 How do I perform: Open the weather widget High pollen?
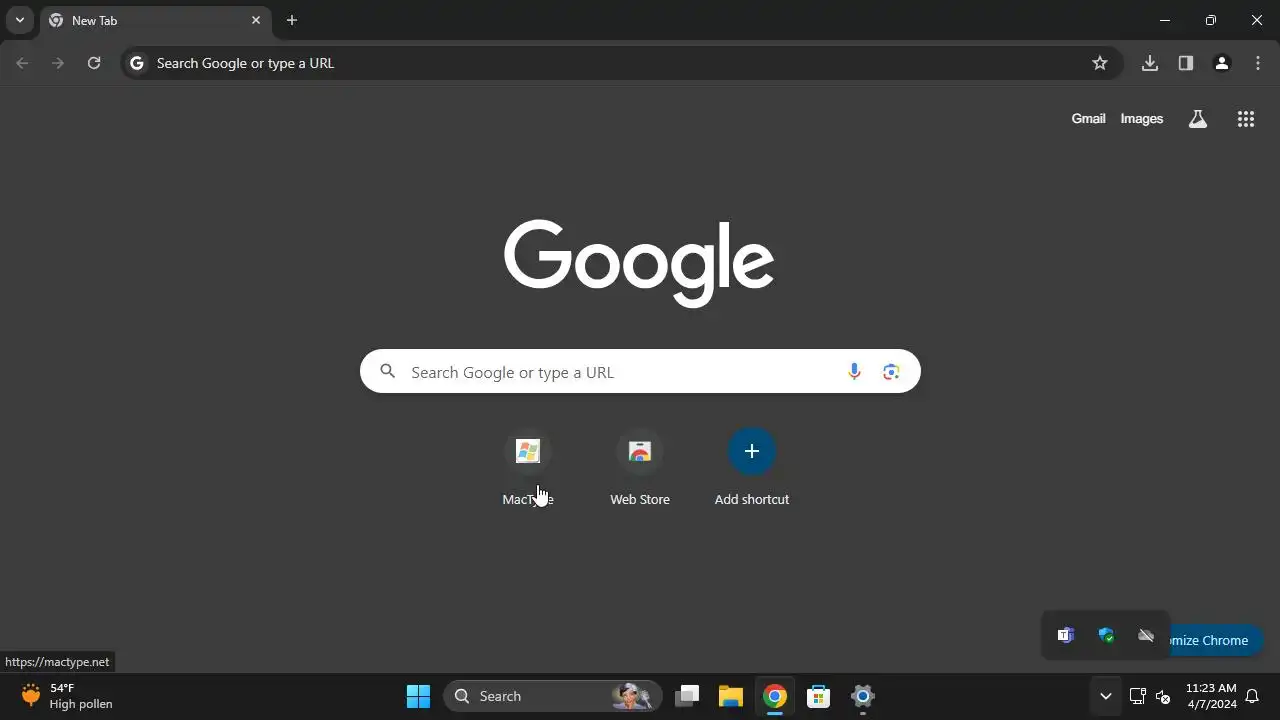coord(67,696)
